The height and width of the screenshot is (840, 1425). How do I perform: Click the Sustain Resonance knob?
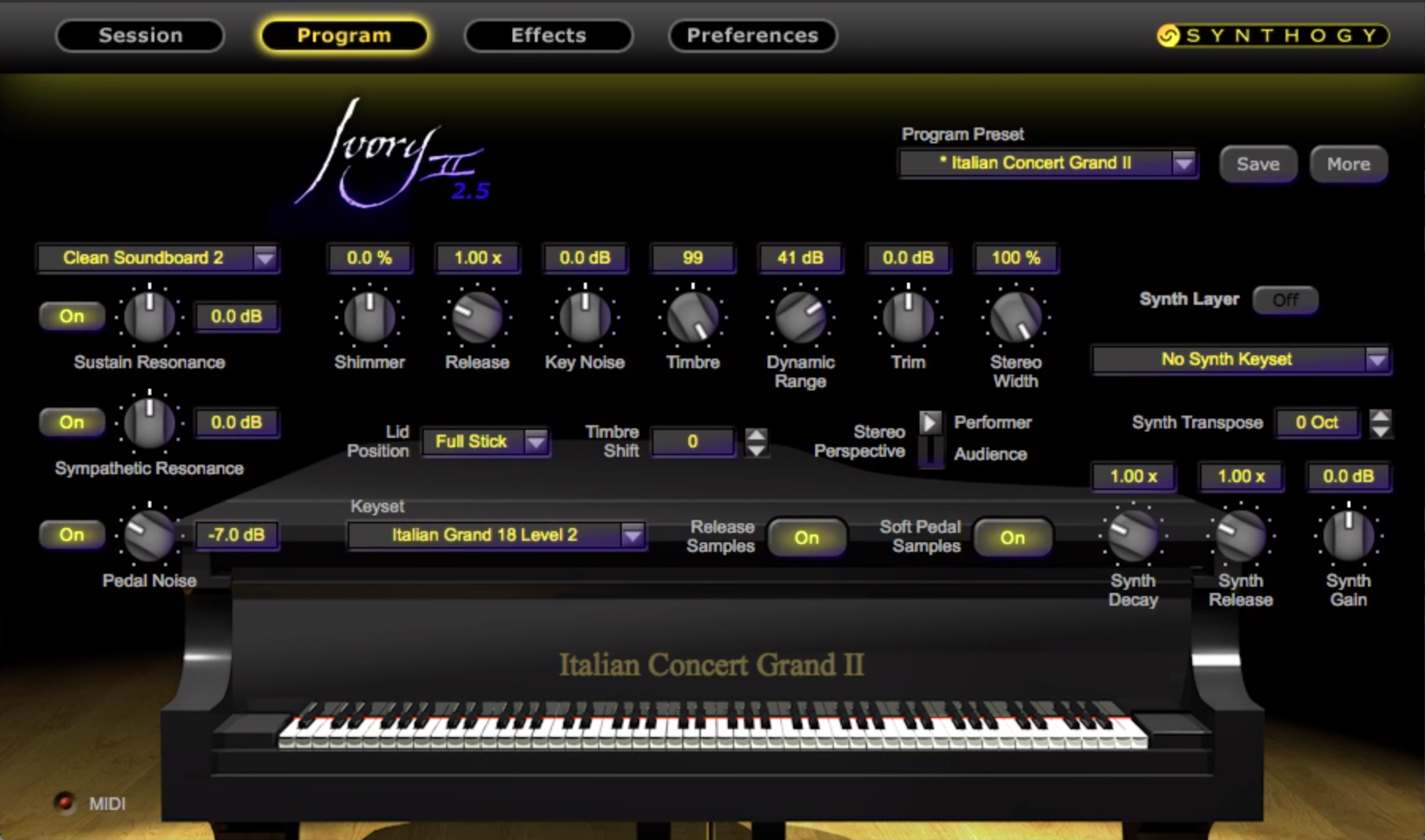pyautogui.click(x=149, y=317)
